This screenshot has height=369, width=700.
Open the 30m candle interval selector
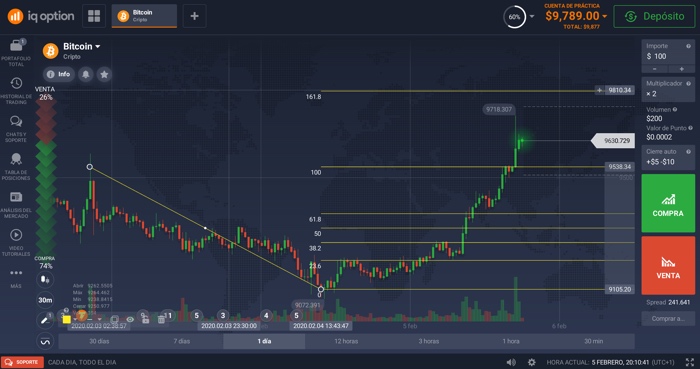pos(45,300)
